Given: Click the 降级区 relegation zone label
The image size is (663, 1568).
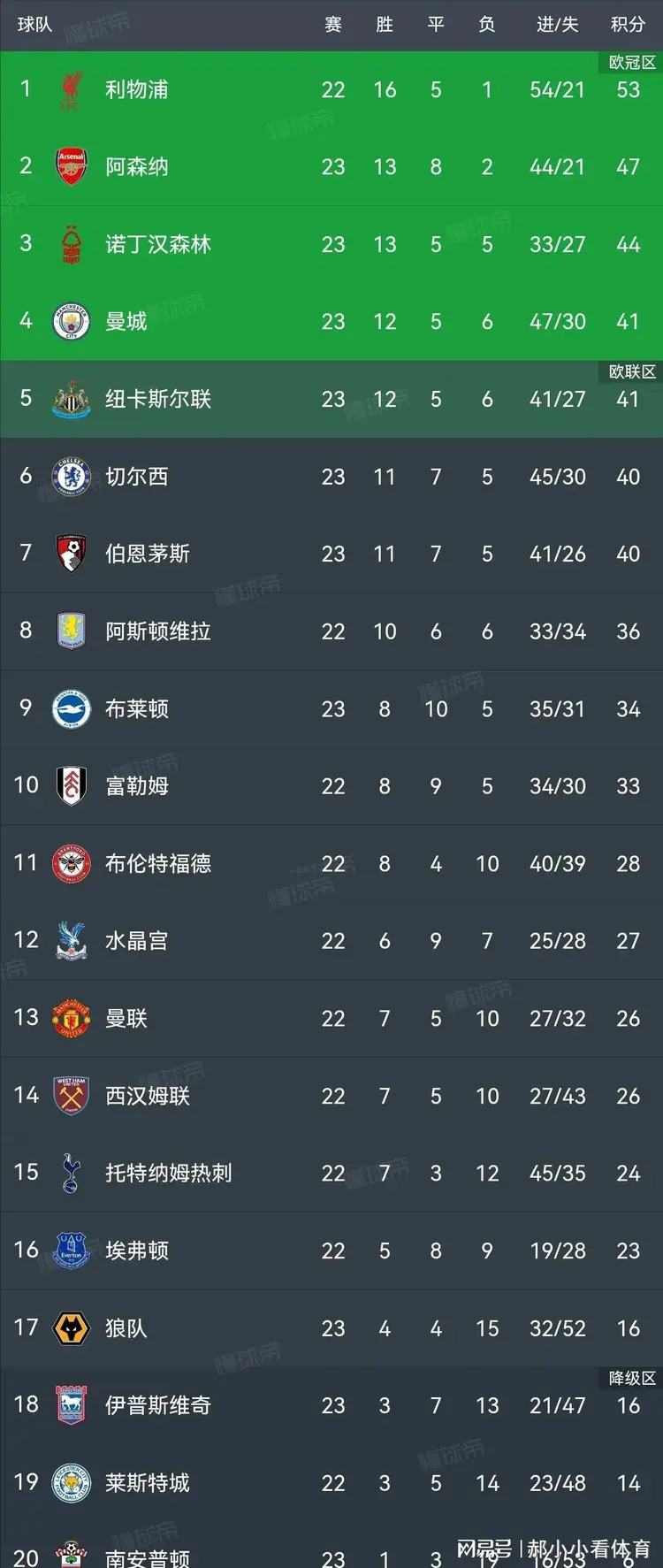Looking at the screenshot, I should [632, 1378].
